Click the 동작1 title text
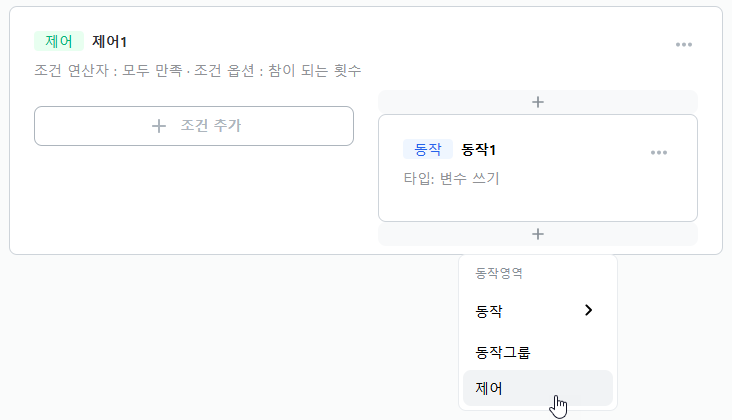 click(479, 150)
